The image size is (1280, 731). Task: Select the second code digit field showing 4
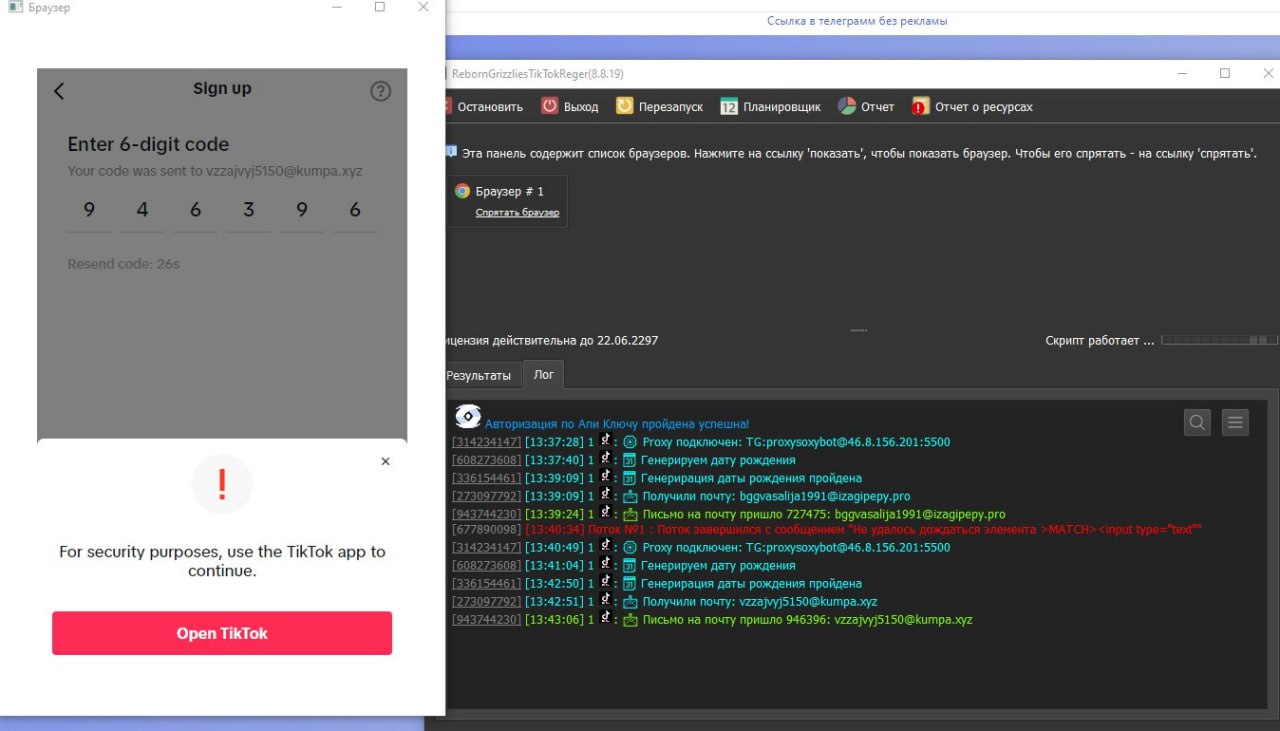click(142, 211)
